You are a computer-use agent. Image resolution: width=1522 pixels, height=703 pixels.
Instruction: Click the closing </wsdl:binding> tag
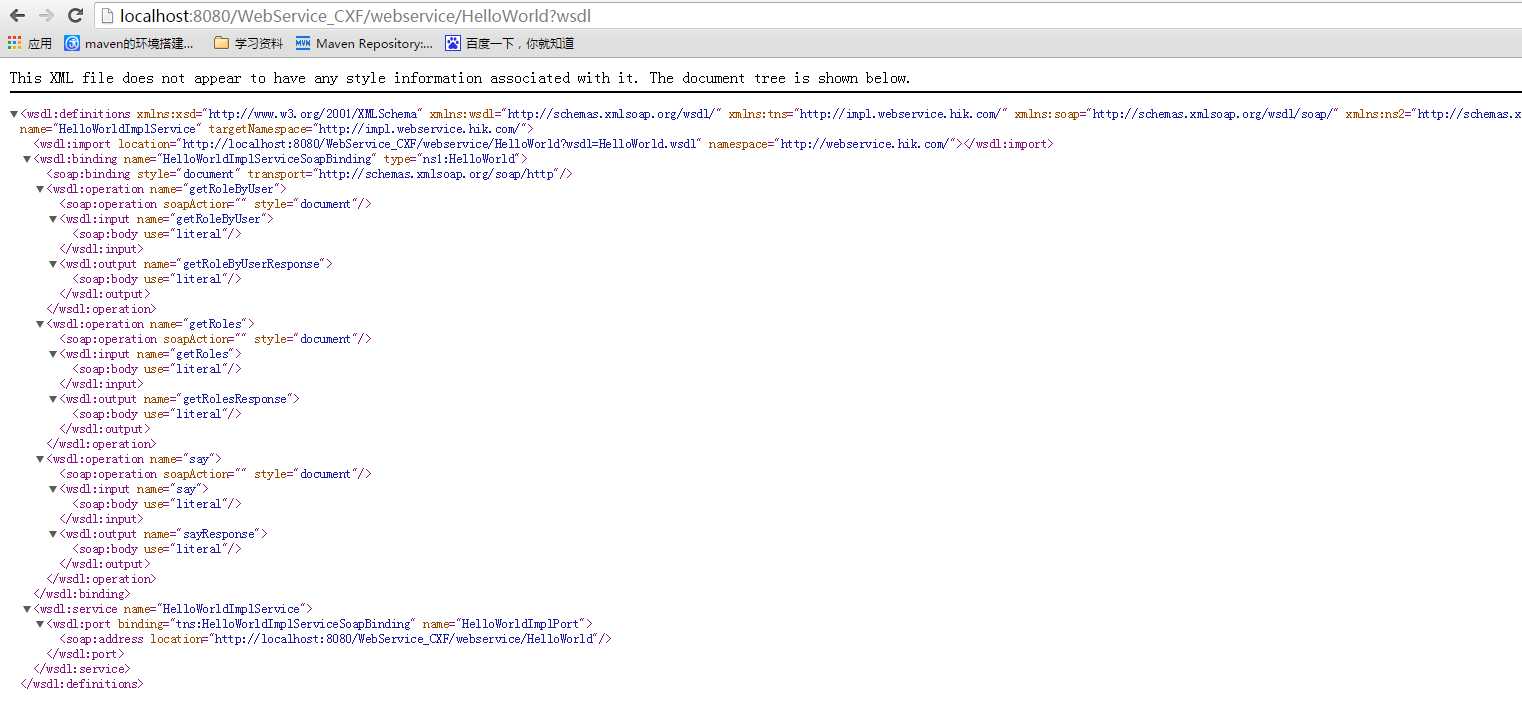(82, 594)
